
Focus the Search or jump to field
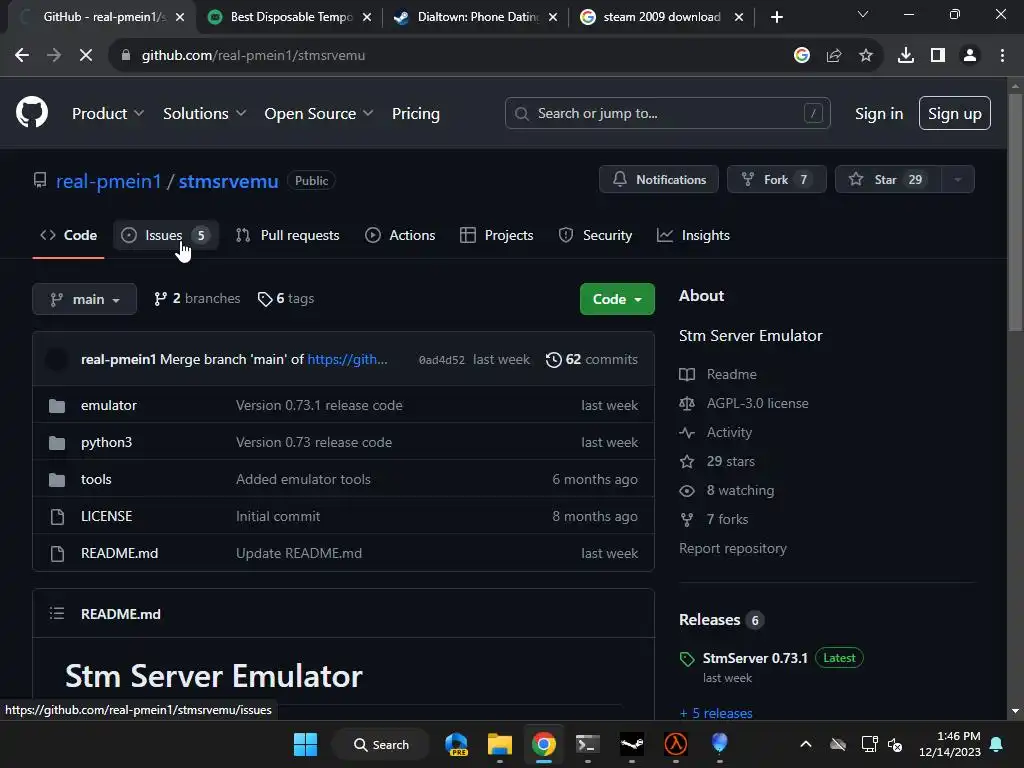coord(667,113)
